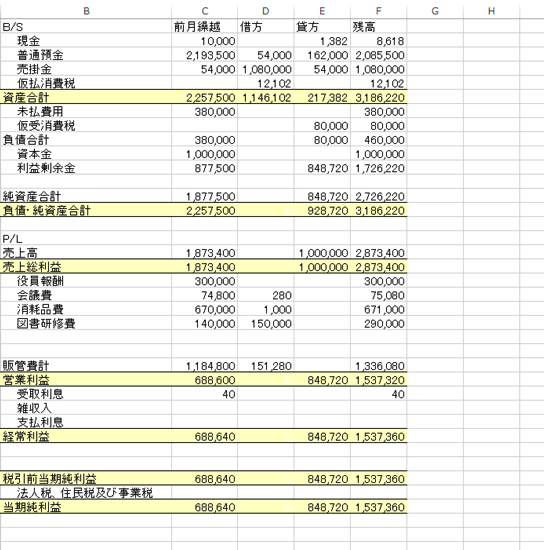The height and width of the screenshot is (550, 544).
Task: Click the 普通預金 carryover cell 2,193,500
Action: coord(204,55)
